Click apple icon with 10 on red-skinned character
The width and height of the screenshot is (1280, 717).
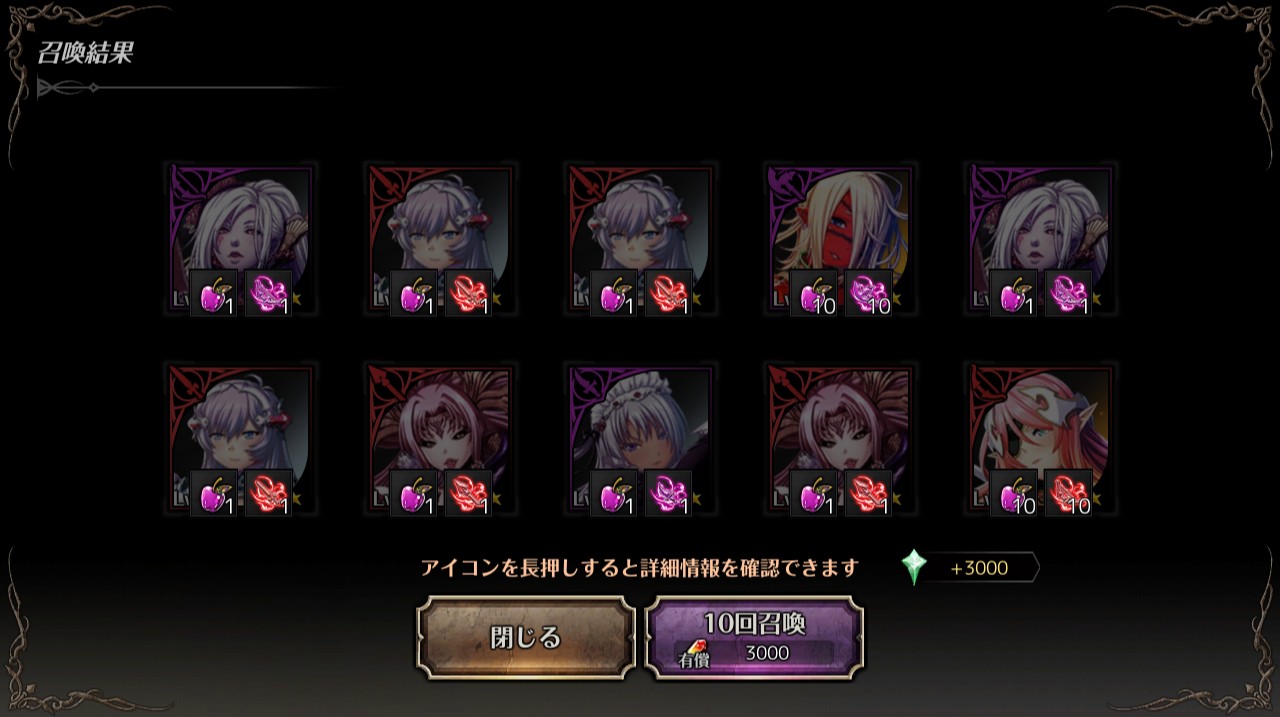814,294
